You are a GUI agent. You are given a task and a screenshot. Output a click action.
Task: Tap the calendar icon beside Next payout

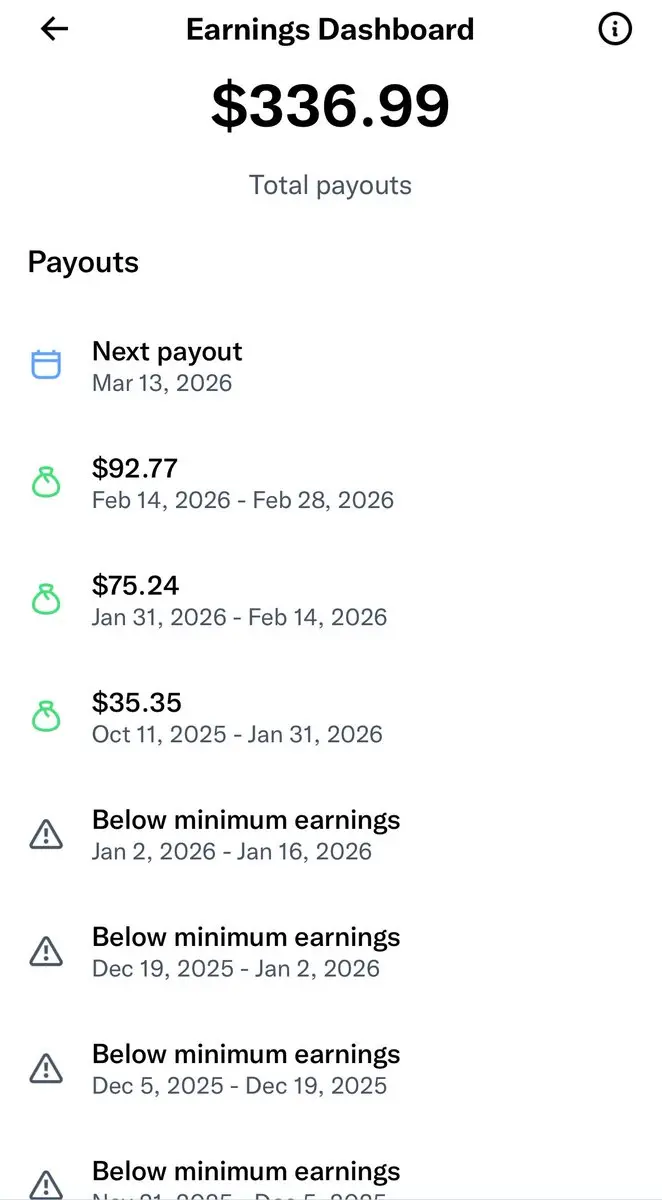click(46, 365)
